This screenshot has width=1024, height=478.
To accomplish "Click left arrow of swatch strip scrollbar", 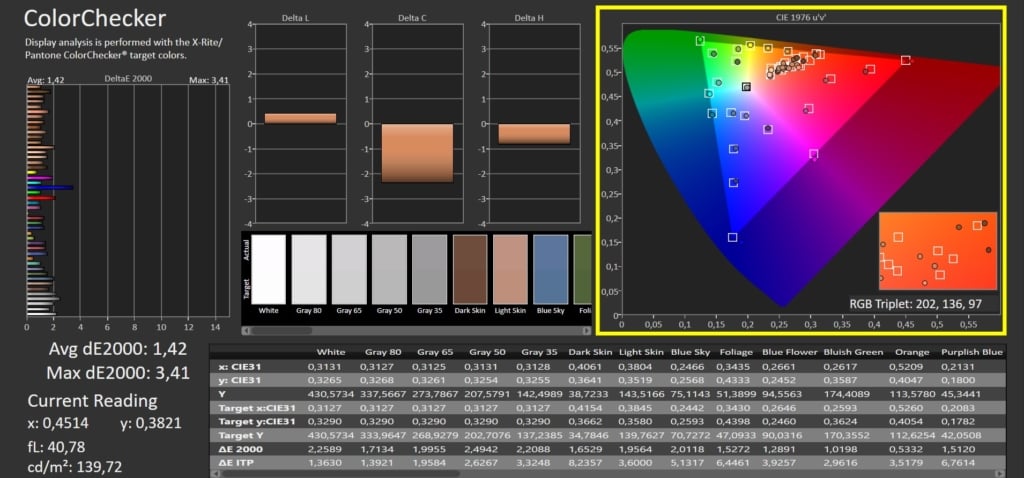I will point(246,330).
